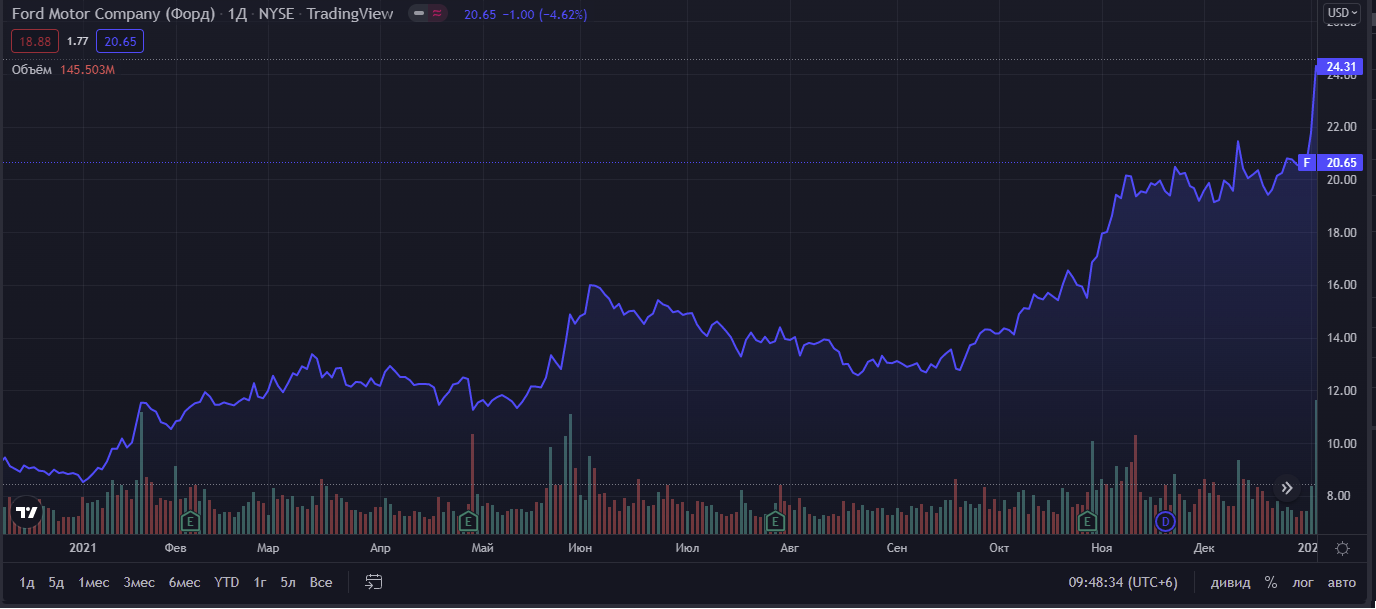Click the 20.65 last price label on axis

(1341, 162)
